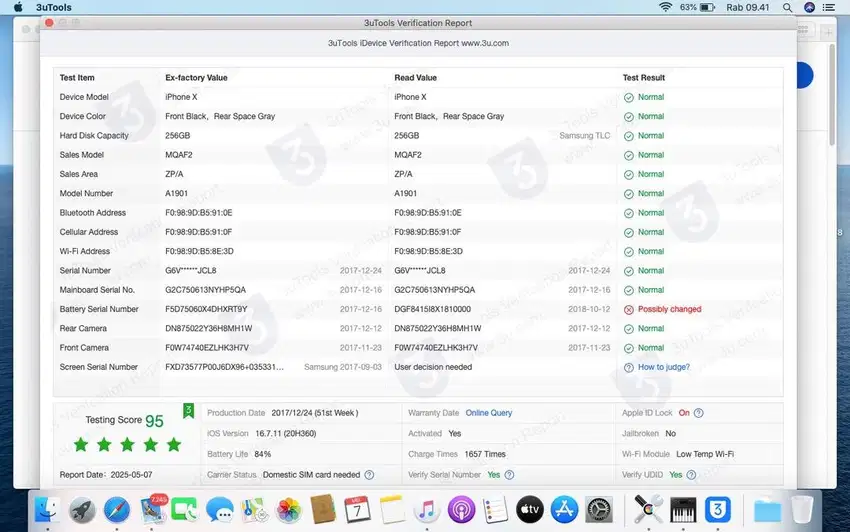This screenshot has width=850, height=532.
Task: Open the Trash in the dock
Action: tap(802, 510)
